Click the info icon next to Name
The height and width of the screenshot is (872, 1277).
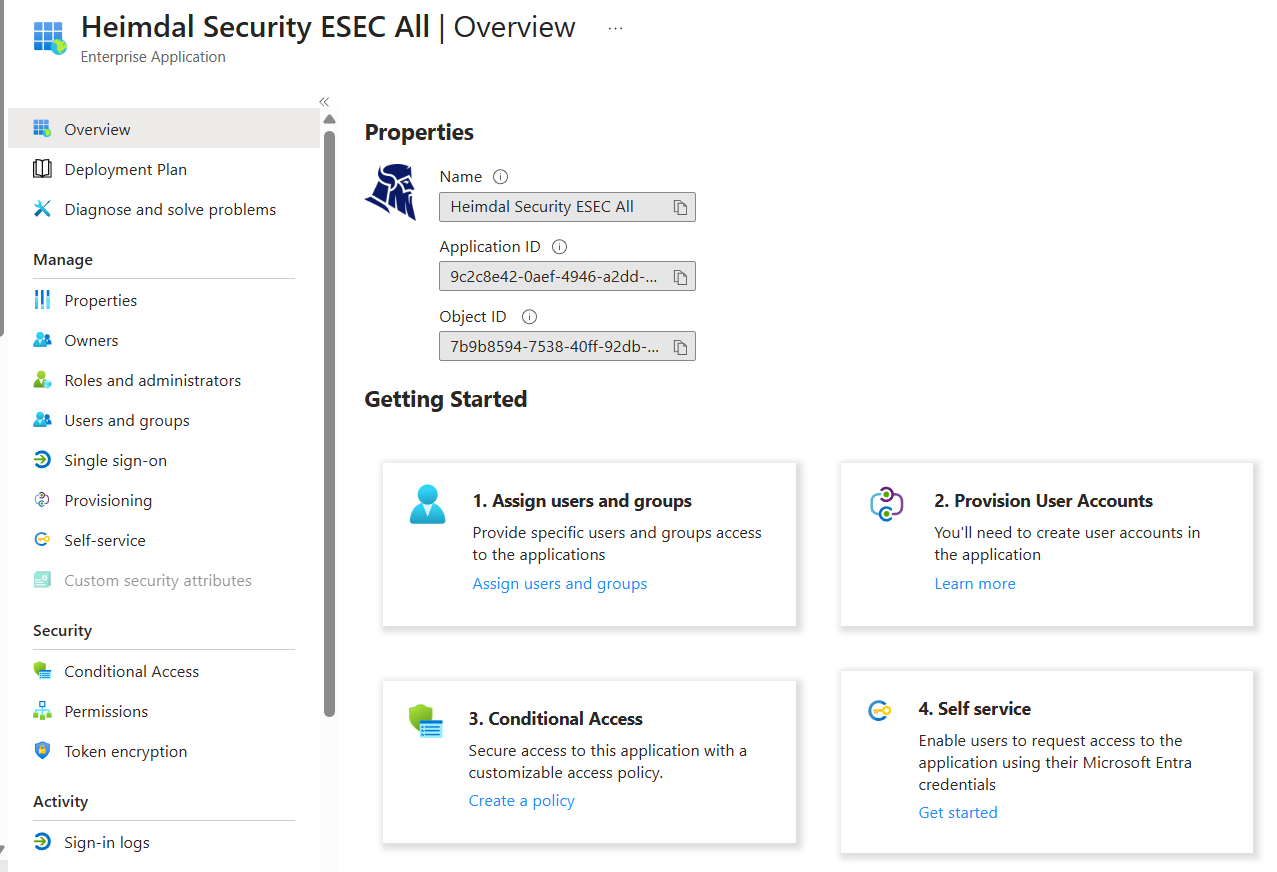(501, 176)
